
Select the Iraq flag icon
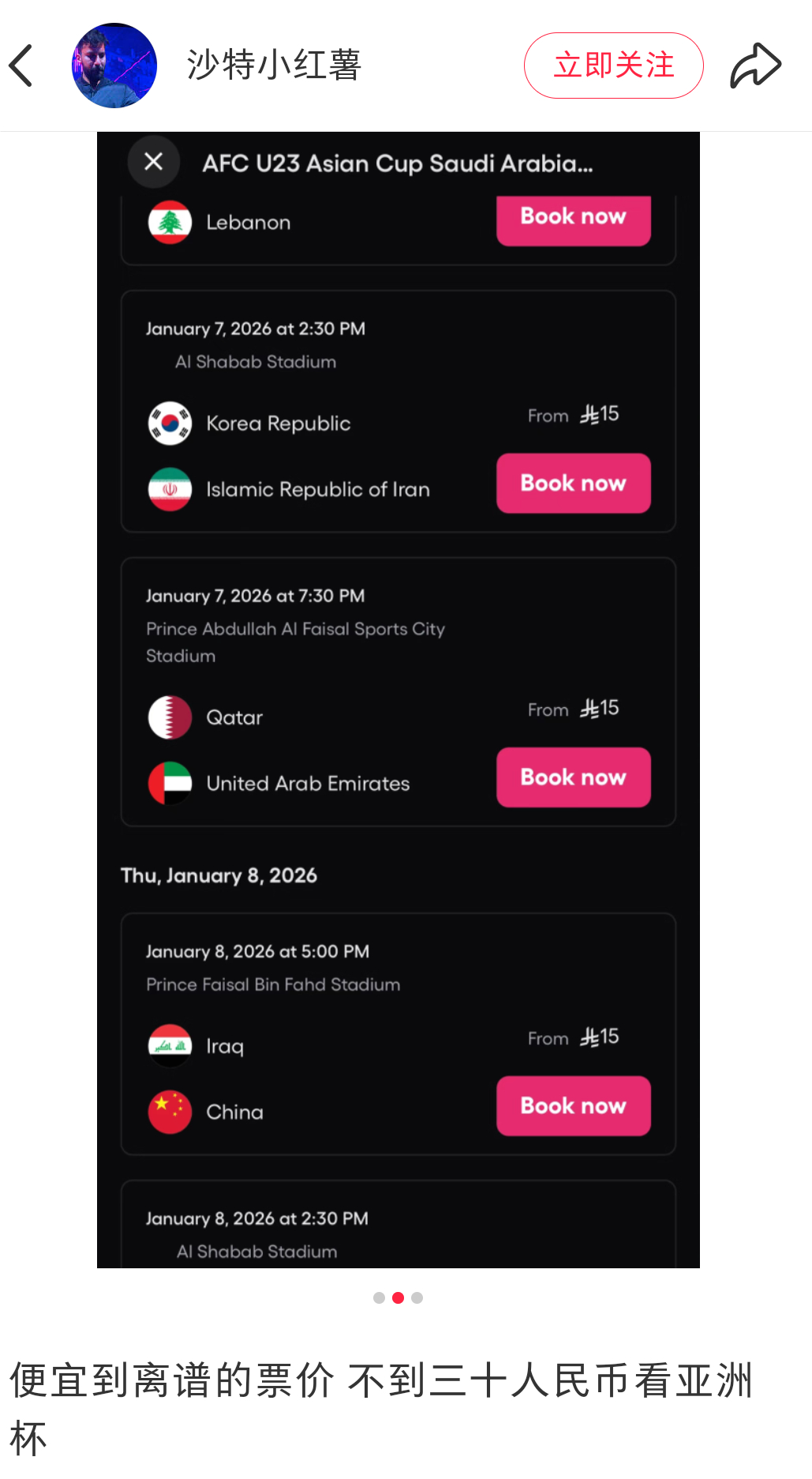169,1045
